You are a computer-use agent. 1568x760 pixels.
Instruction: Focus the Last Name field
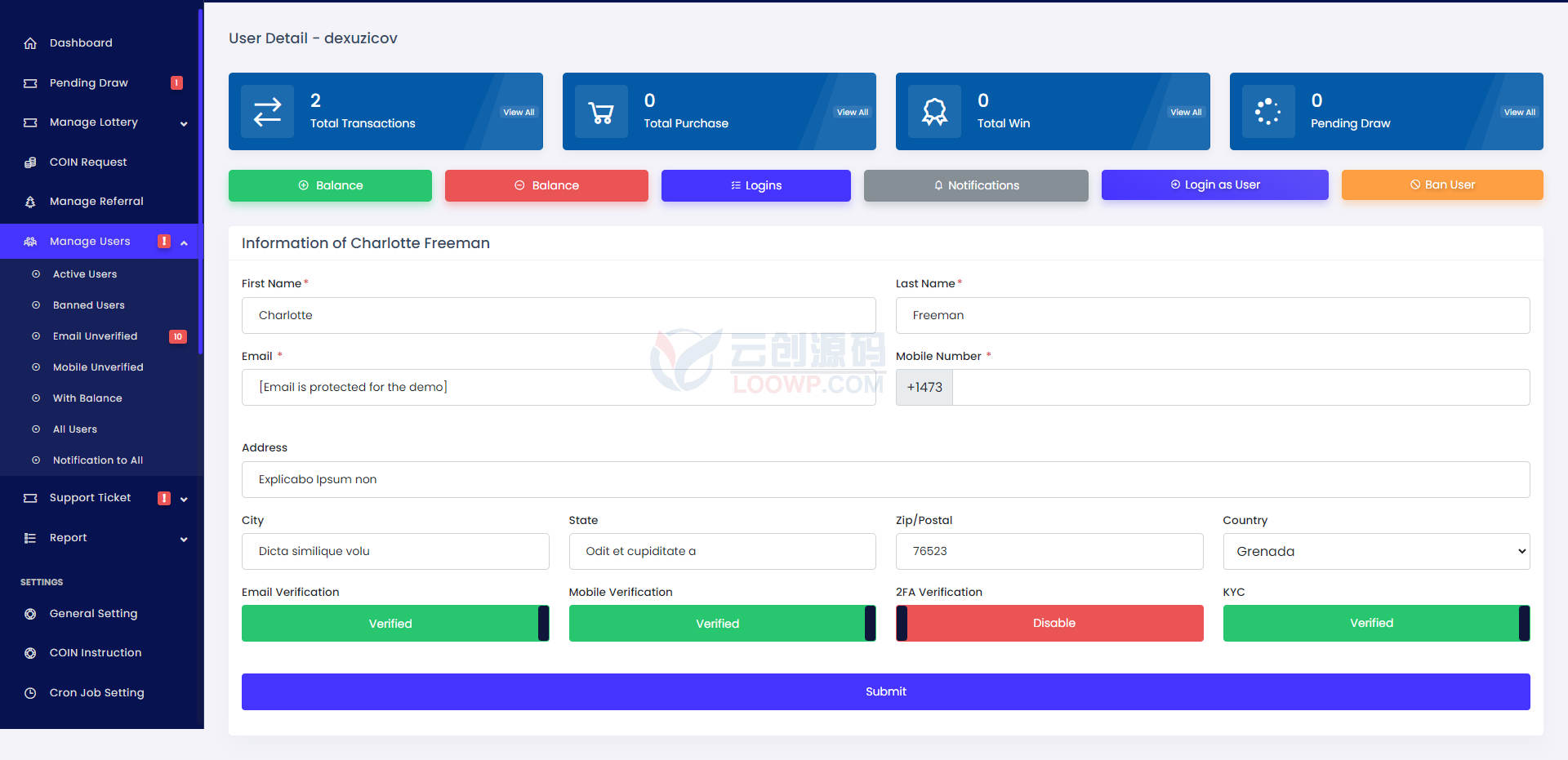(x=1213, y=315)
